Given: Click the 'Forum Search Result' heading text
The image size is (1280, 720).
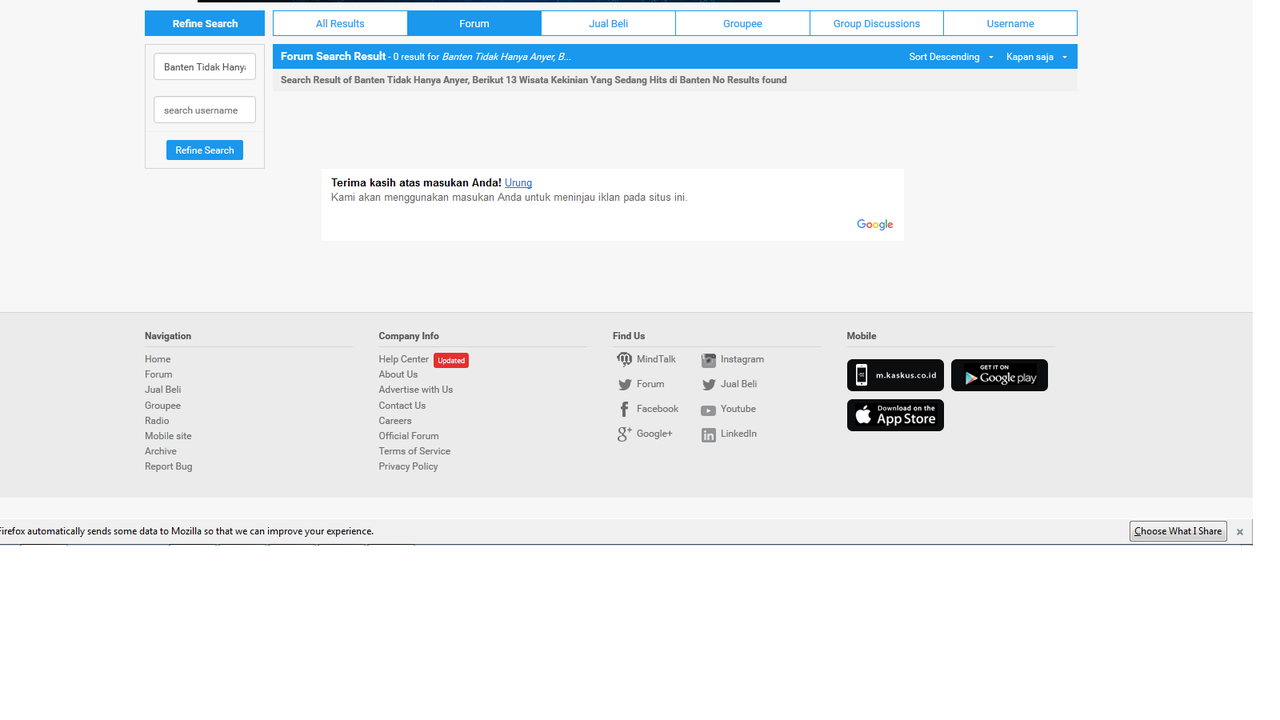Looking at the screenshot, I should click(333, 57).
